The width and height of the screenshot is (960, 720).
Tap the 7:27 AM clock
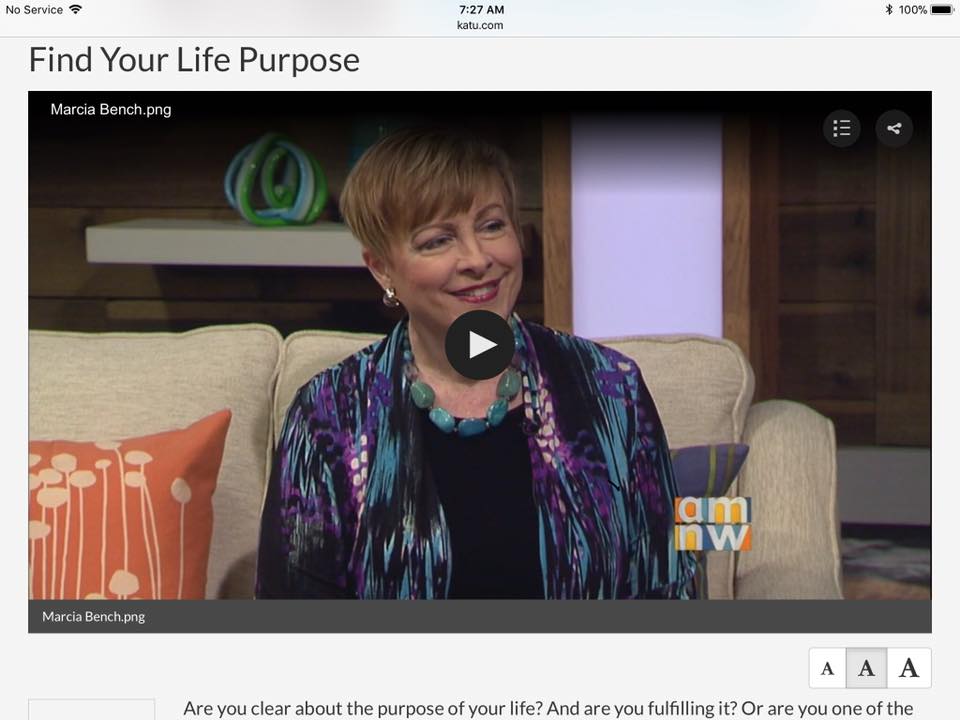click(x=481, y=9)
